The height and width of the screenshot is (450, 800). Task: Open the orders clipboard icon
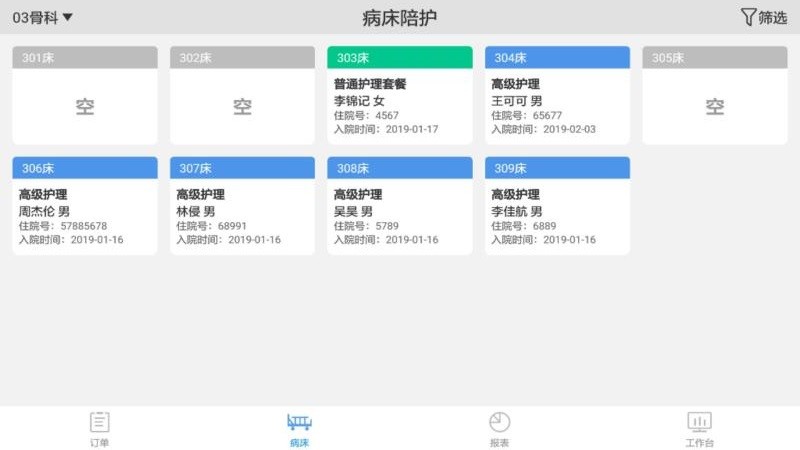click(x=99, y=421)
